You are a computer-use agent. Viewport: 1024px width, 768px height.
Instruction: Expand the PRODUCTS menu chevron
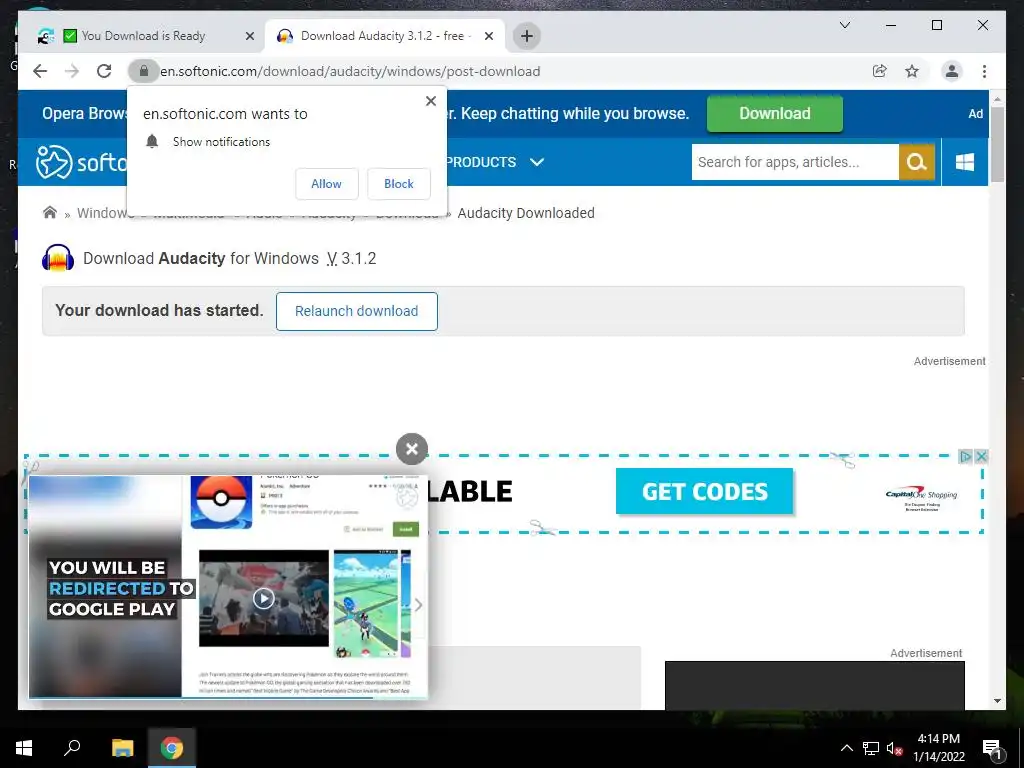coord(537,162)
